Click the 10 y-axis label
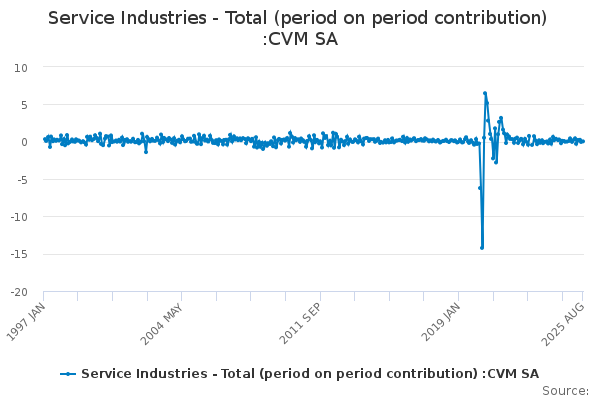The width and height of the screenshot is (600, 400). (21, 68)
